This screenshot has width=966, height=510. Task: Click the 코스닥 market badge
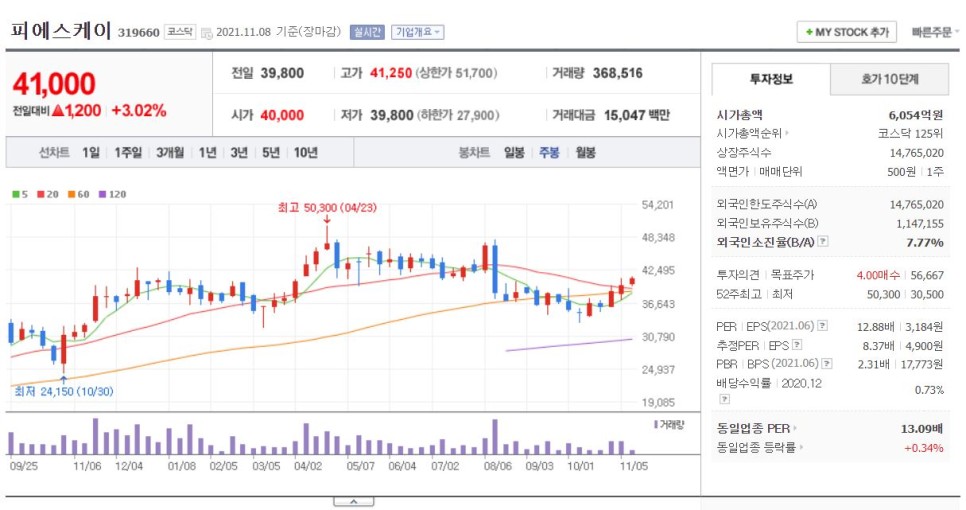coord(180,32)
